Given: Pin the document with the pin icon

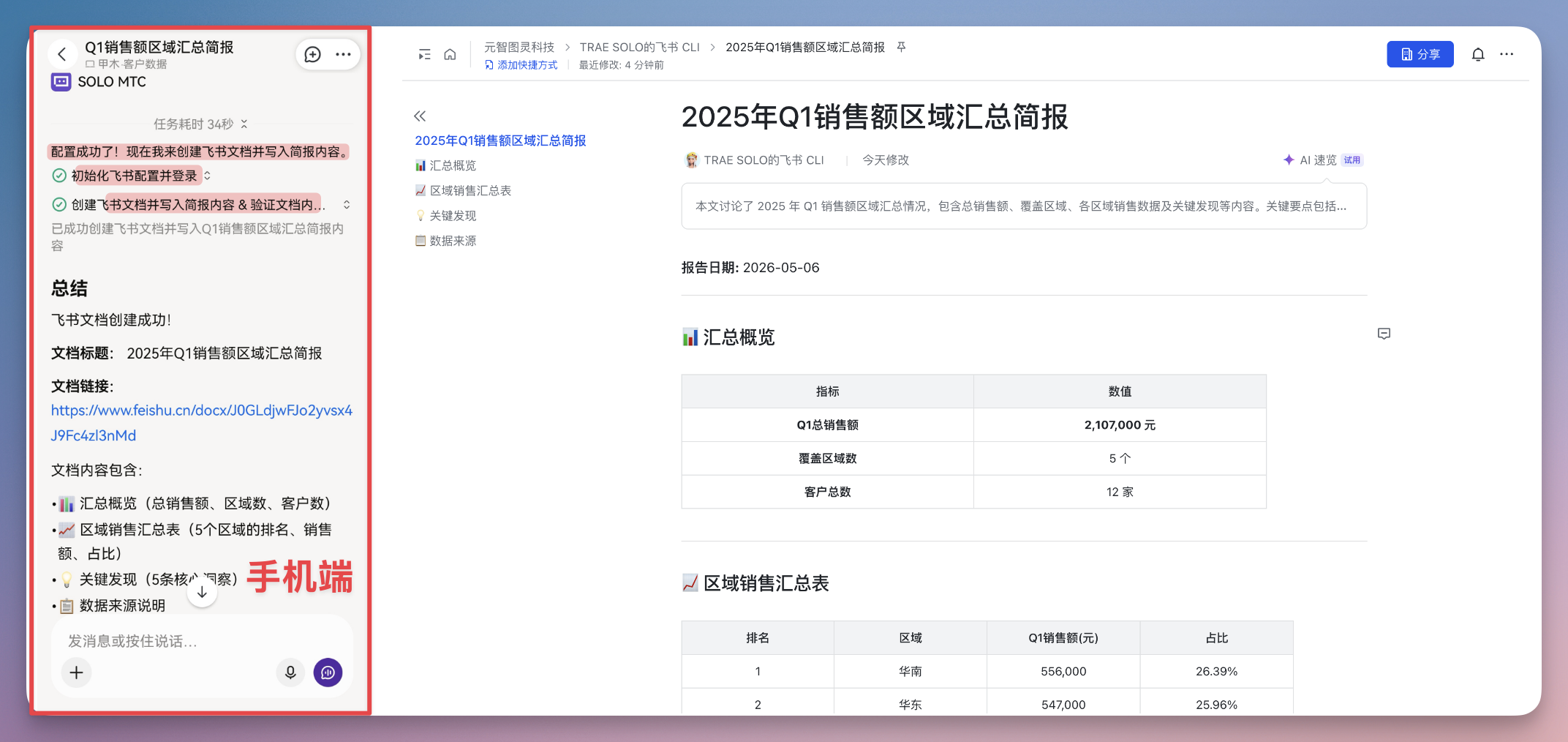Looking at the screenshot, I should point(902,47).
